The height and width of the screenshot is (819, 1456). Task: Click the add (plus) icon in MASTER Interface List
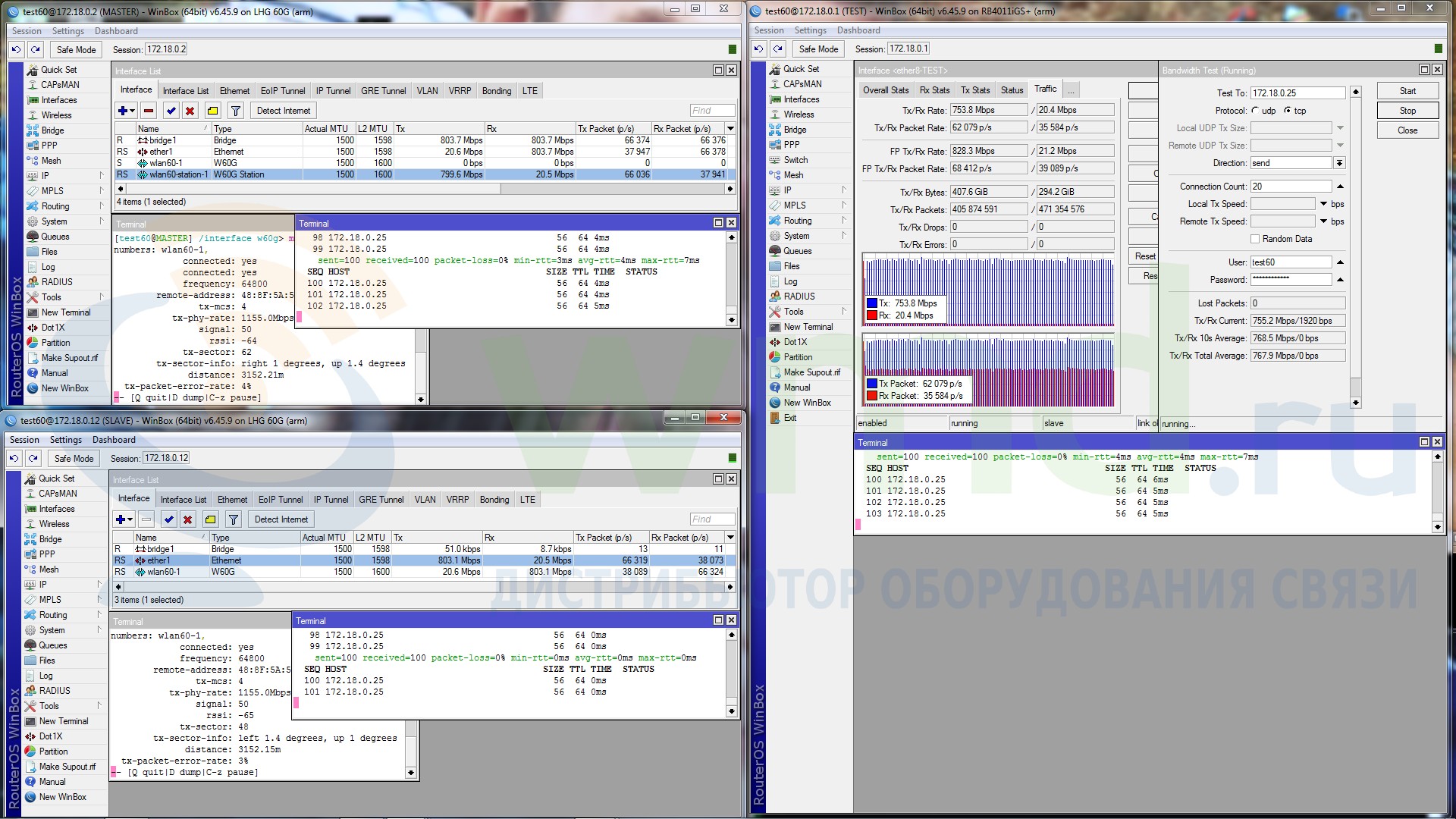click(122, 111)
